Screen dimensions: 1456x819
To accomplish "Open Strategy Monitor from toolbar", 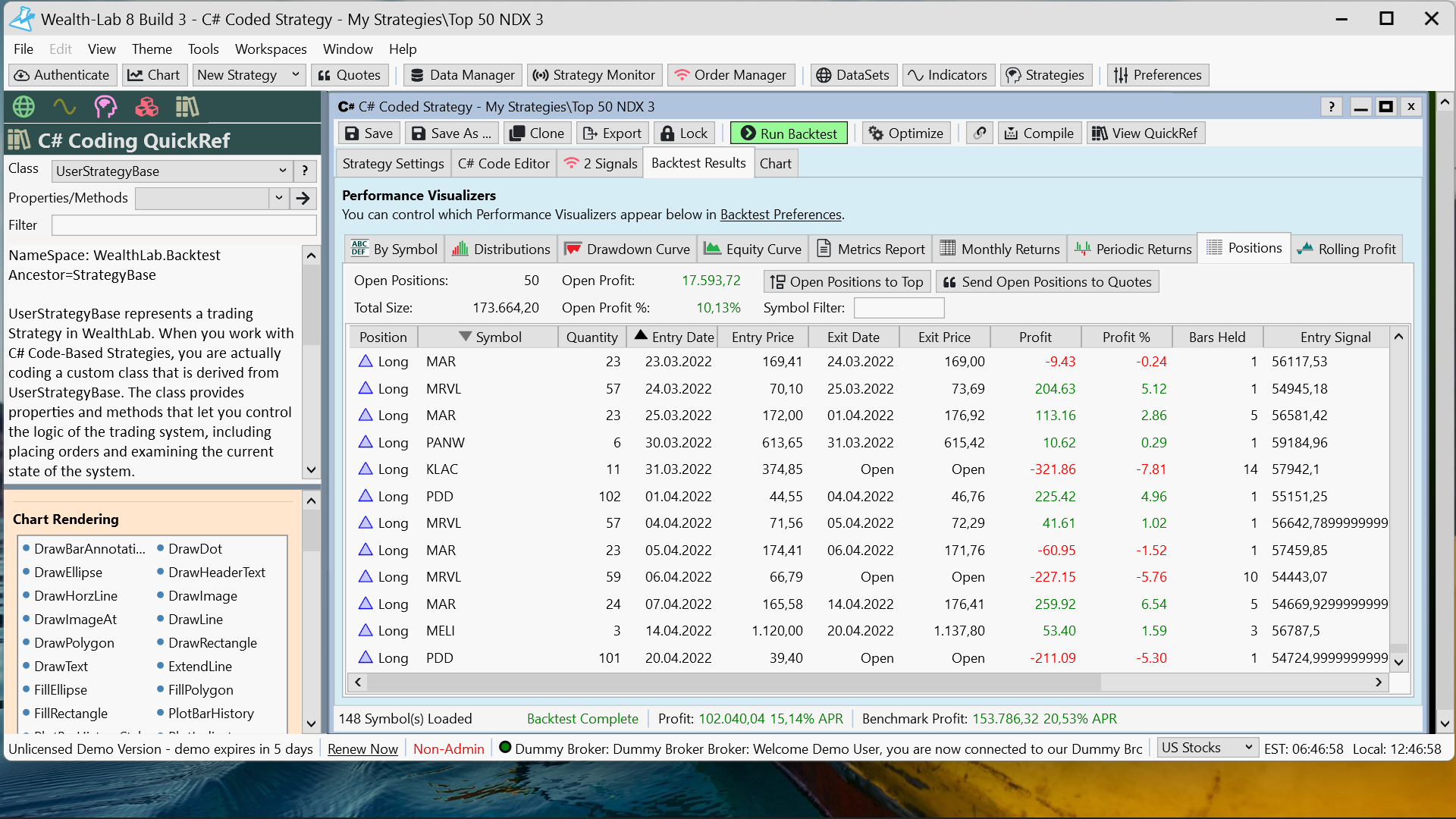I will pos(595,75).
